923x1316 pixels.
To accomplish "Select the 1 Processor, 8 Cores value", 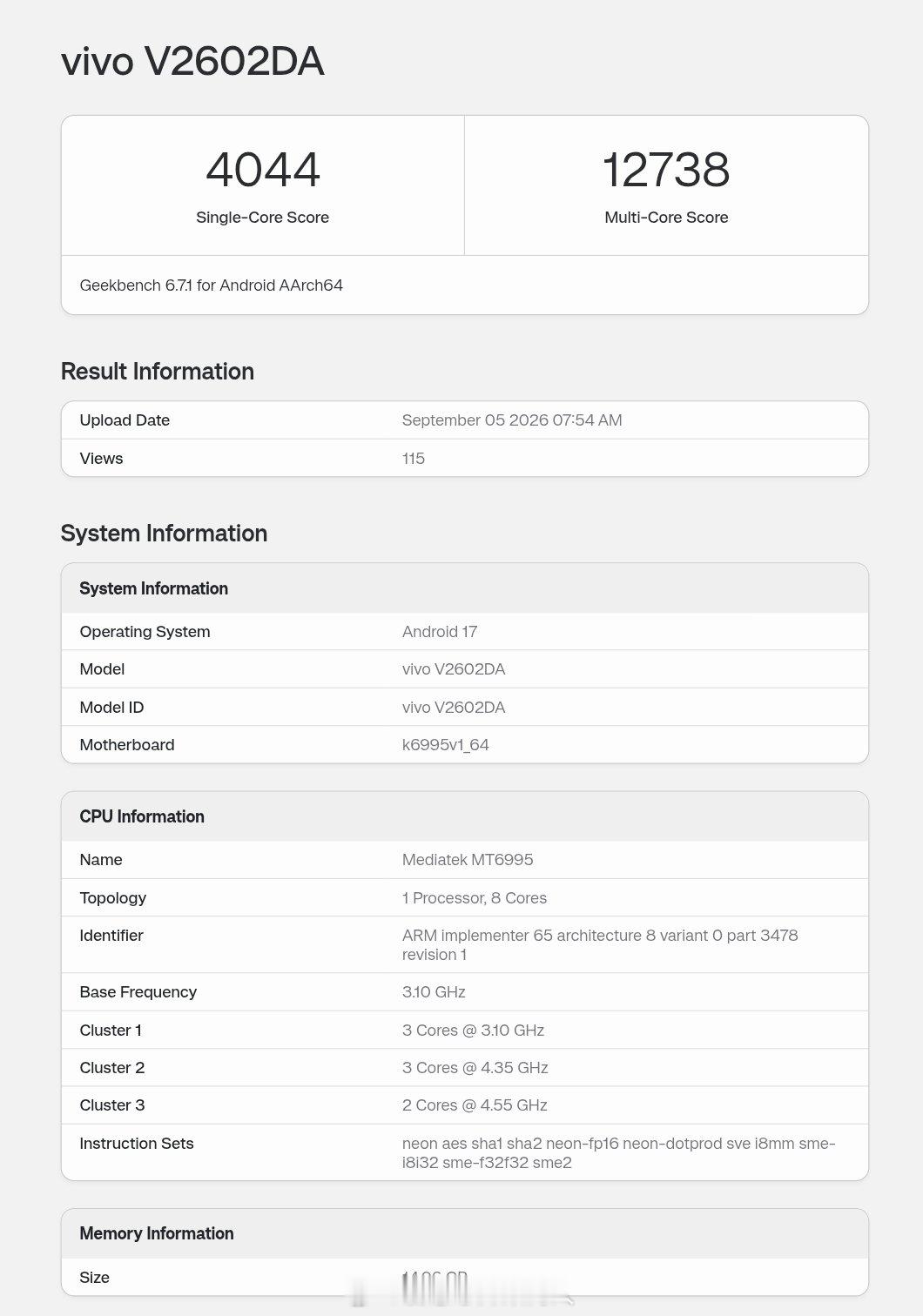I will coord(475,898).
